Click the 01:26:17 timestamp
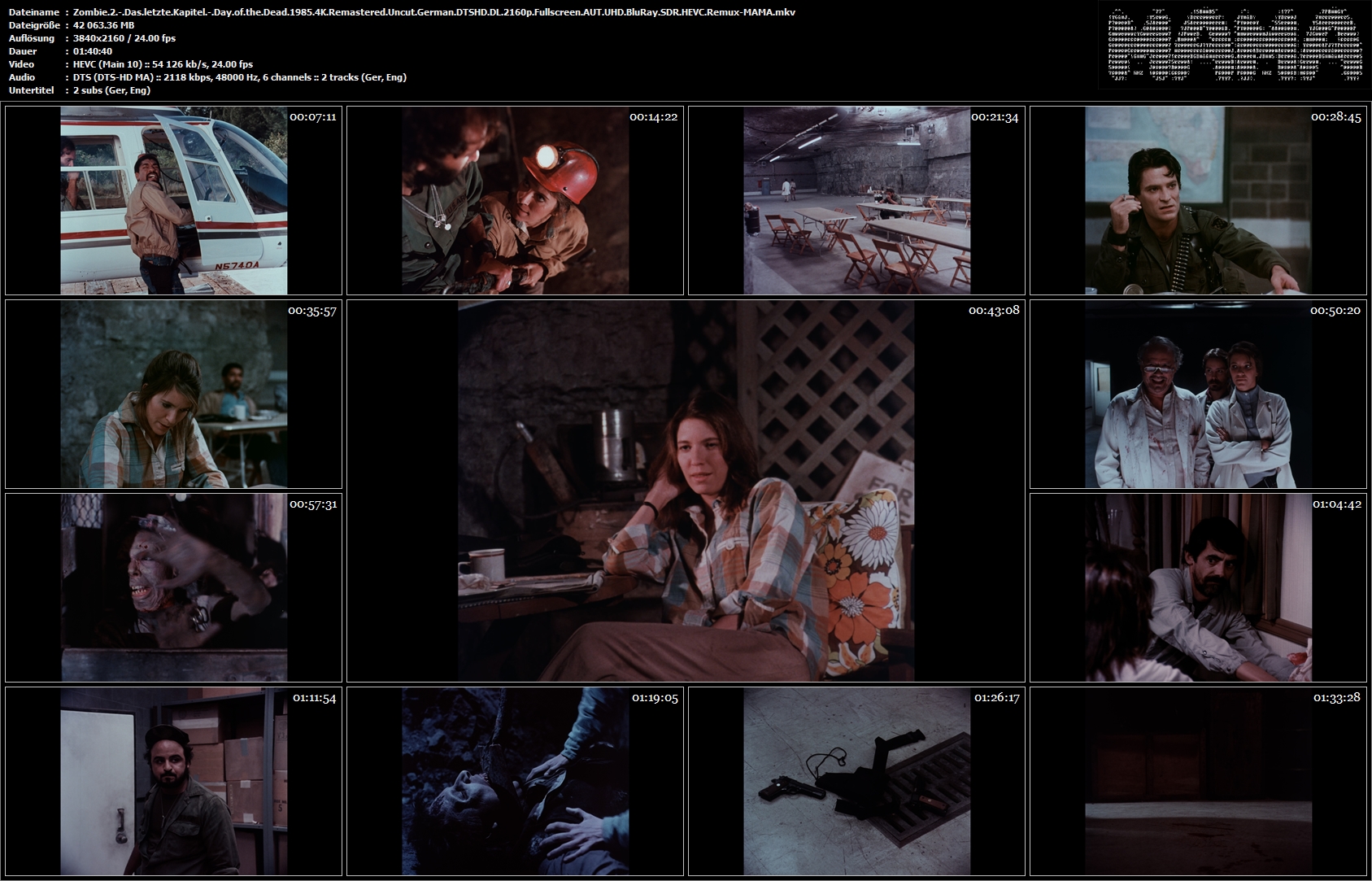The image size is (1372, 881). tap(997, 698)
